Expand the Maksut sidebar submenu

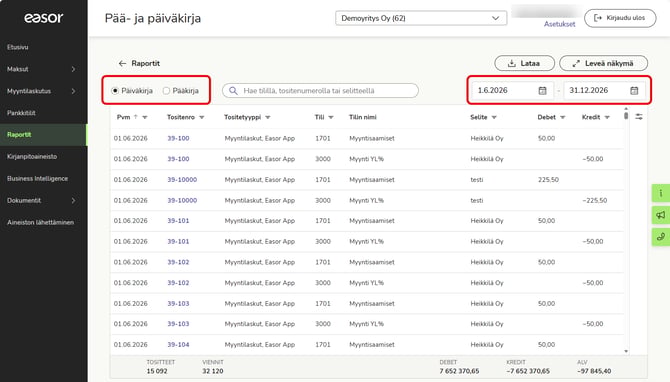point(73,69)
